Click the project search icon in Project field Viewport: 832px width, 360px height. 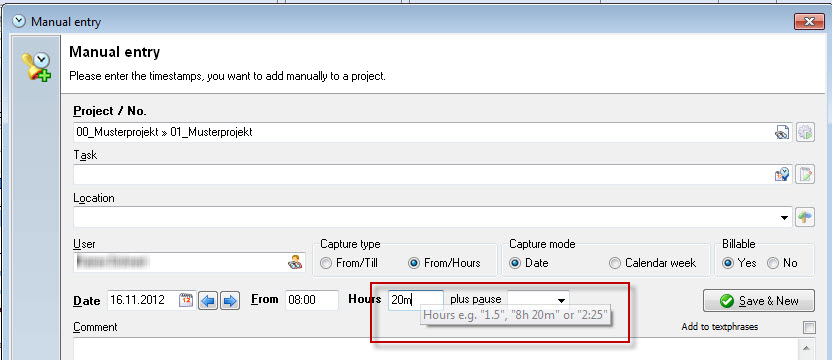click(782, 133)
